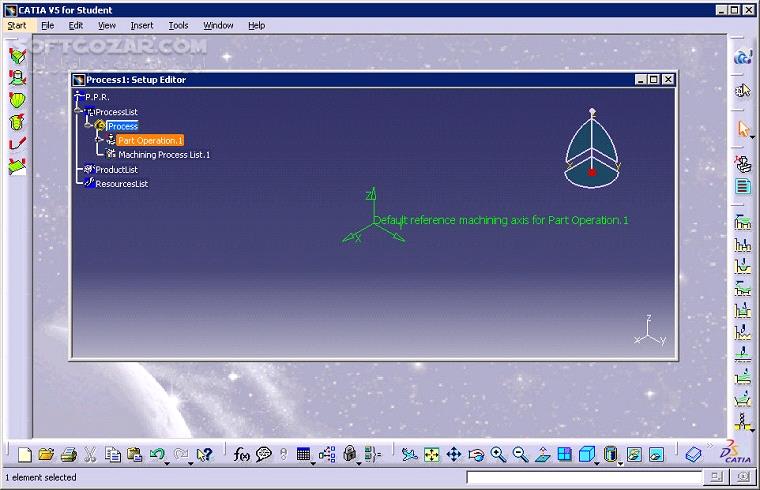The height and width of the screenshot is (490, 760).
Task: Click the padlock Lock icon
Action: 349,454
